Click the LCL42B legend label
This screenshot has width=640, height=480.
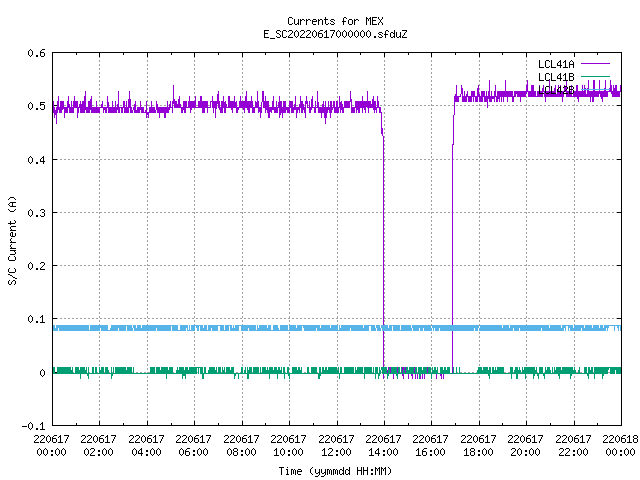click(x=556, y=90)
